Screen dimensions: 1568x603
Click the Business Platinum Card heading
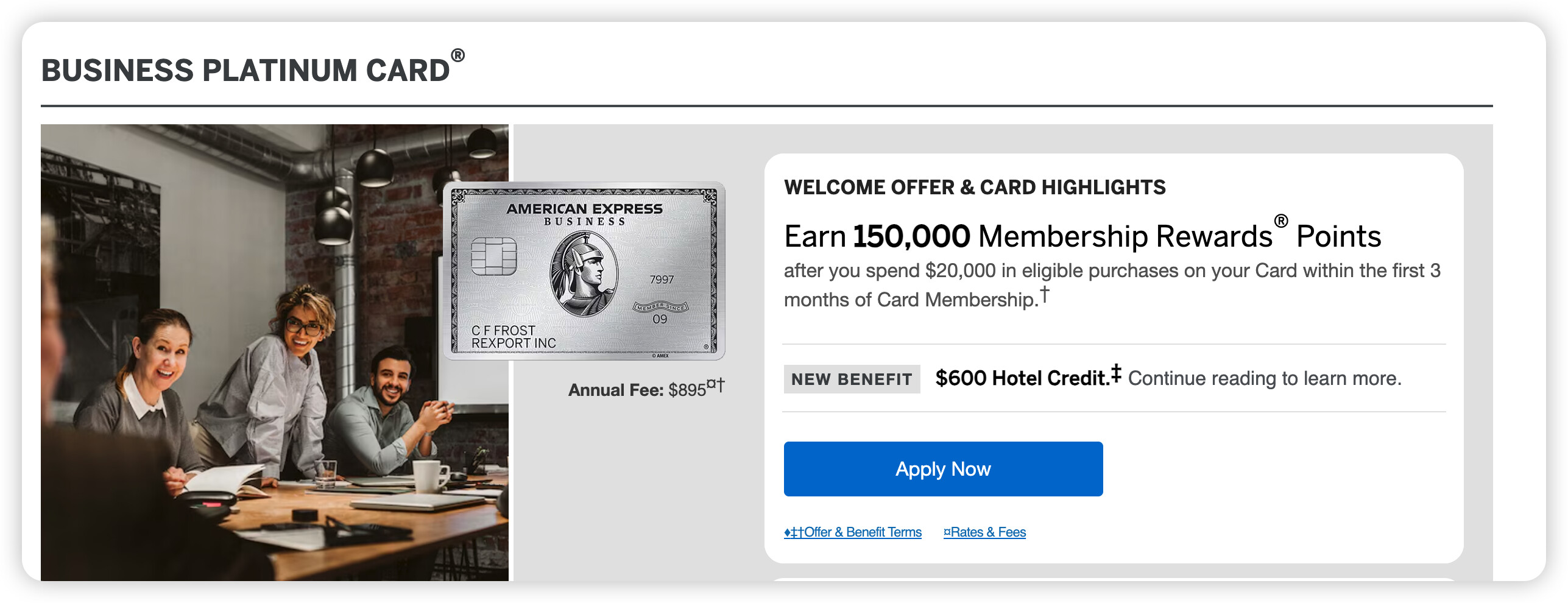pyautogui.click(x=245, y=70)
